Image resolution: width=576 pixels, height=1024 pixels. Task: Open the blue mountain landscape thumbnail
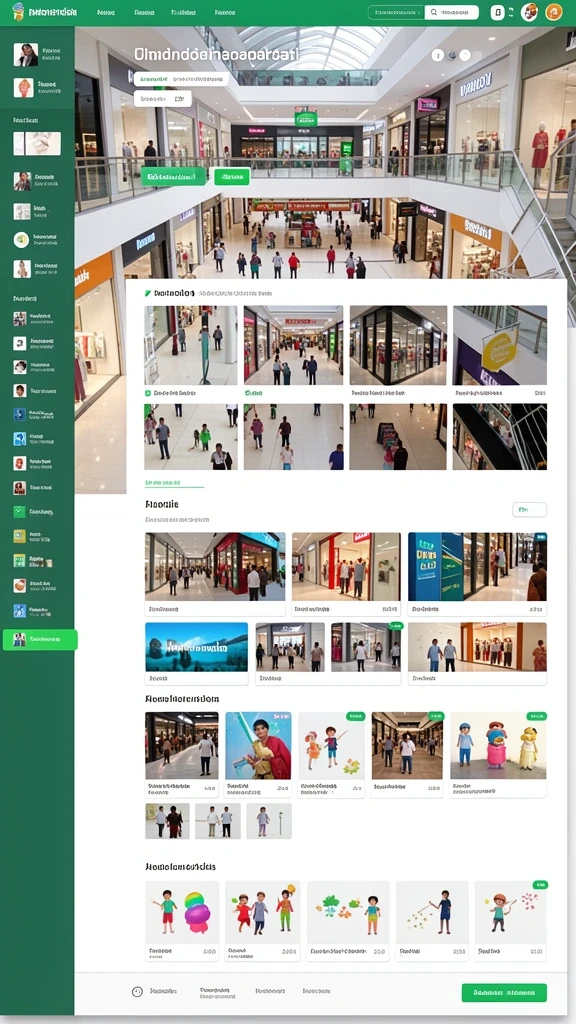tap(197, 647)
